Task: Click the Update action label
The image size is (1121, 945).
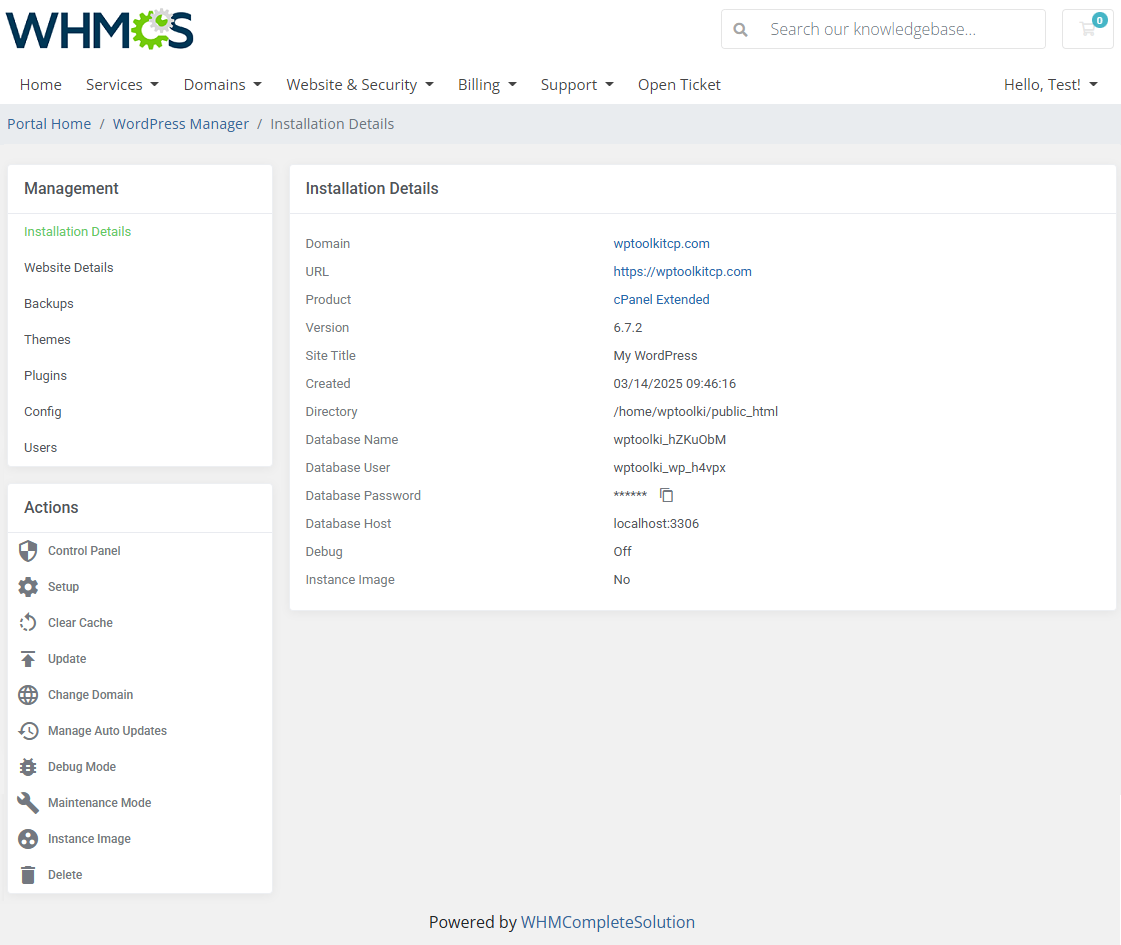Action: click(x=67, y=659)
